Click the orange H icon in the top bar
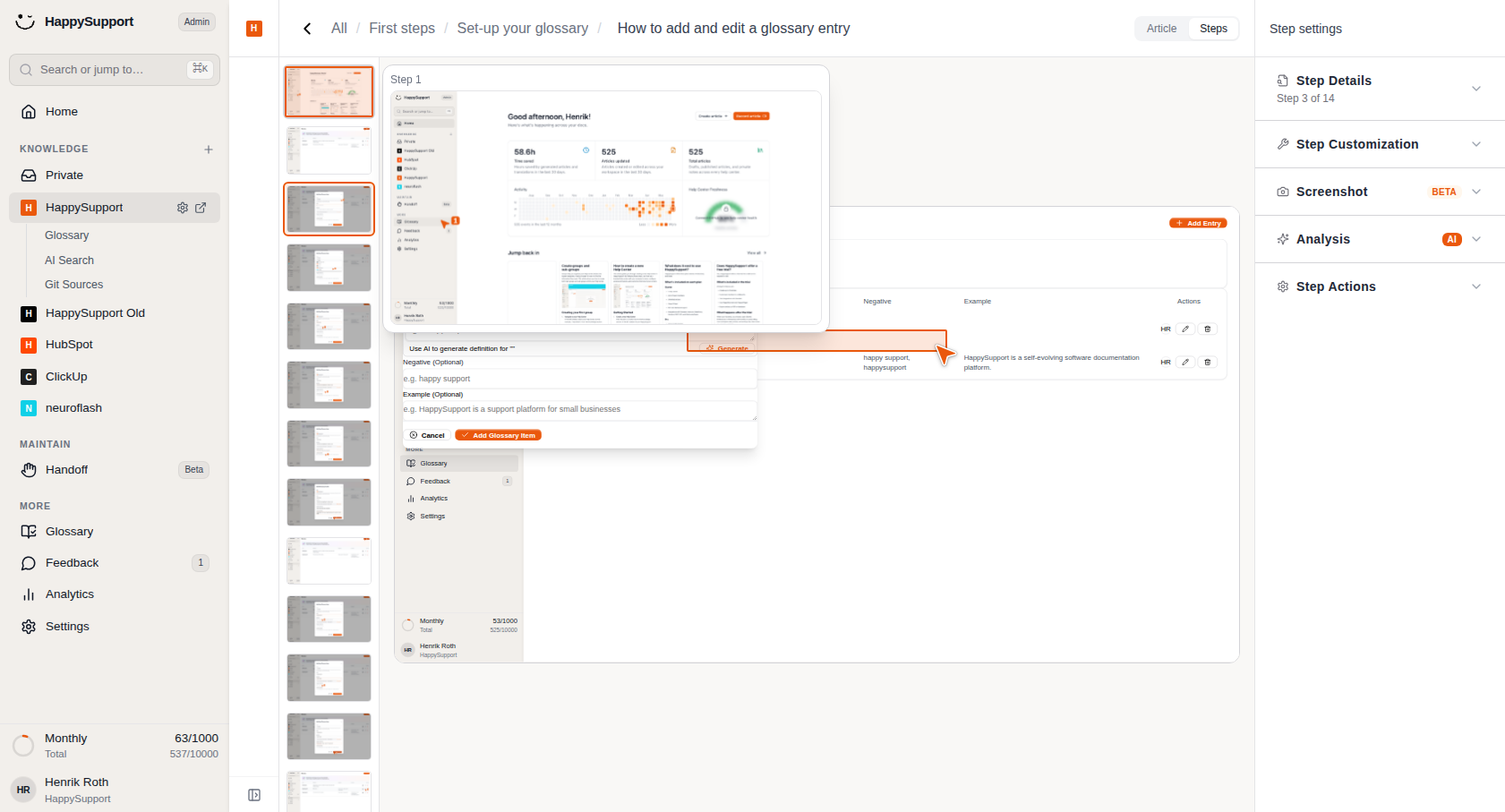 coord(254,29)
